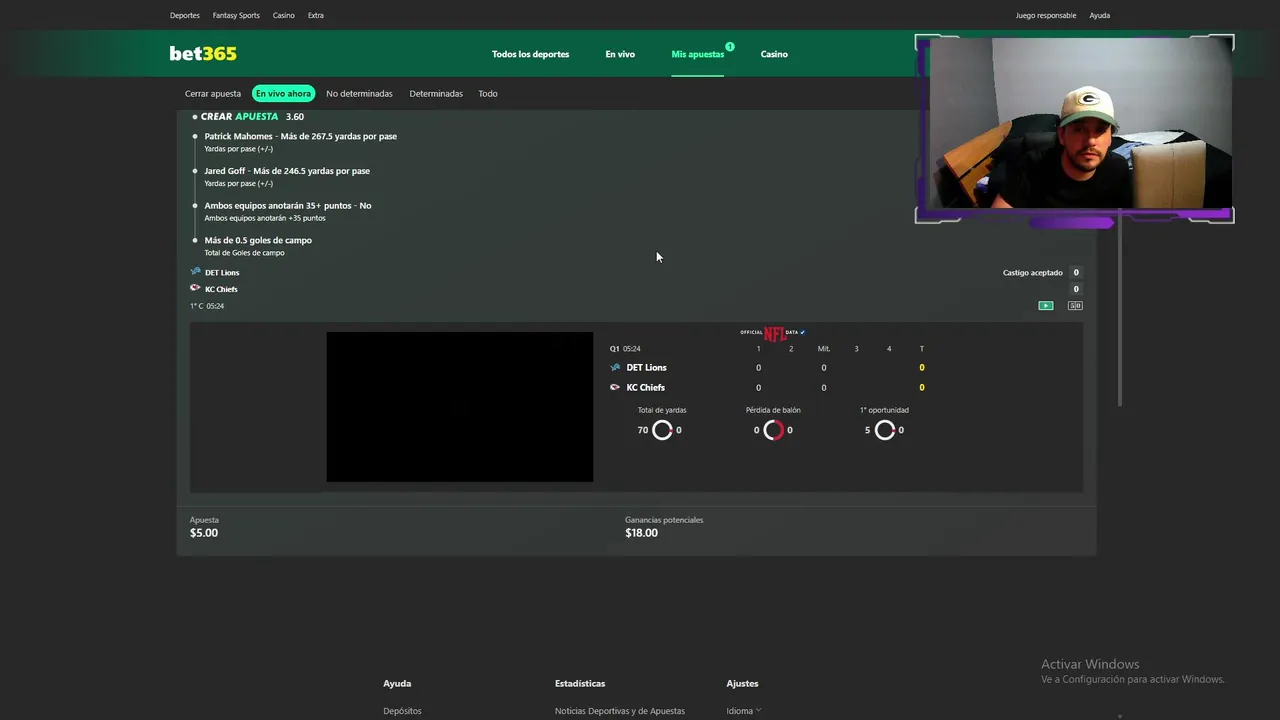Click the Jared Goff passing yards selection
The height and width of the screenshot is (720, 1280).
(287, 171)
